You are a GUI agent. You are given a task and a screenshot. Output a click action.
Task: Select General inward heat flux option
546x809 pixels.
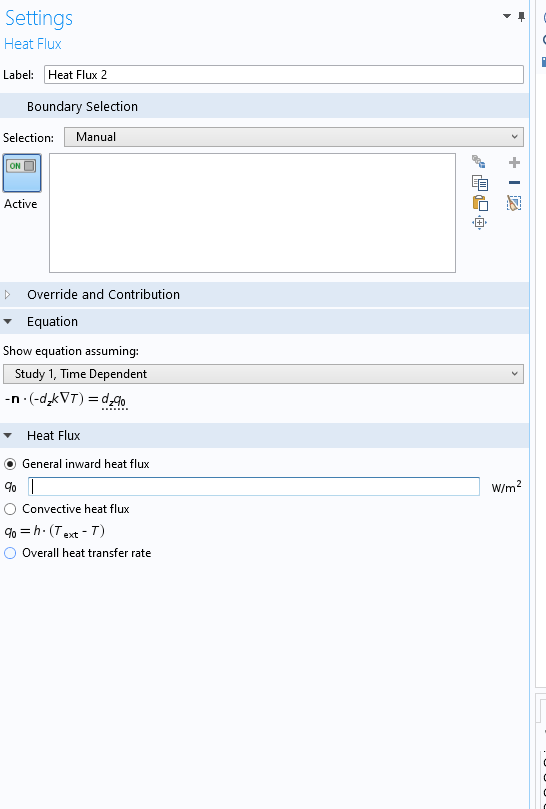[x=9, y=464]
